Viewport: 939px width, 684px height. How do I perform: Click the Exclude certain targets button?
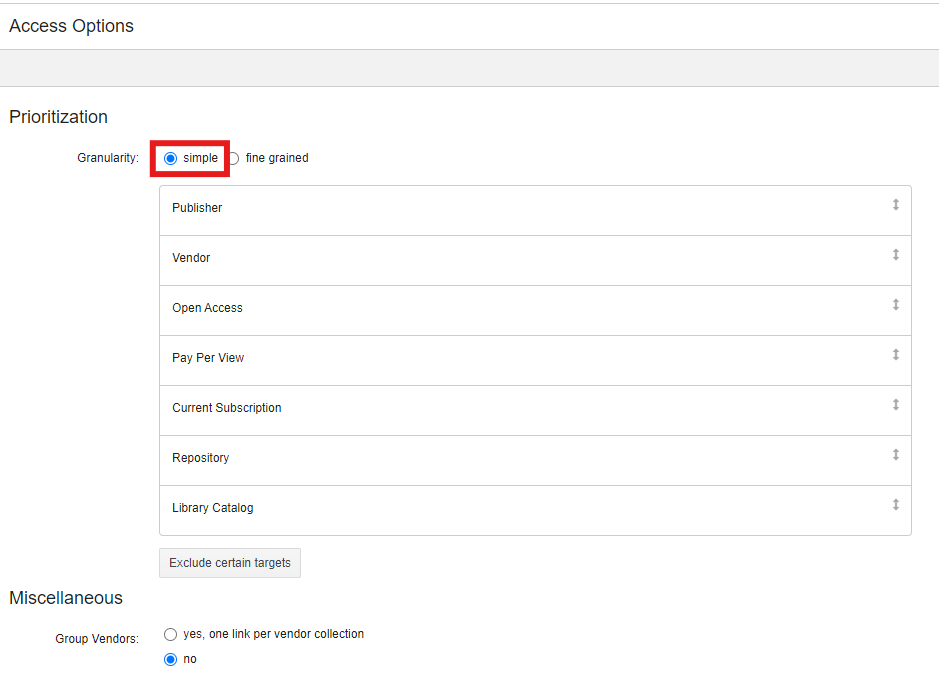tap(230, 563)
